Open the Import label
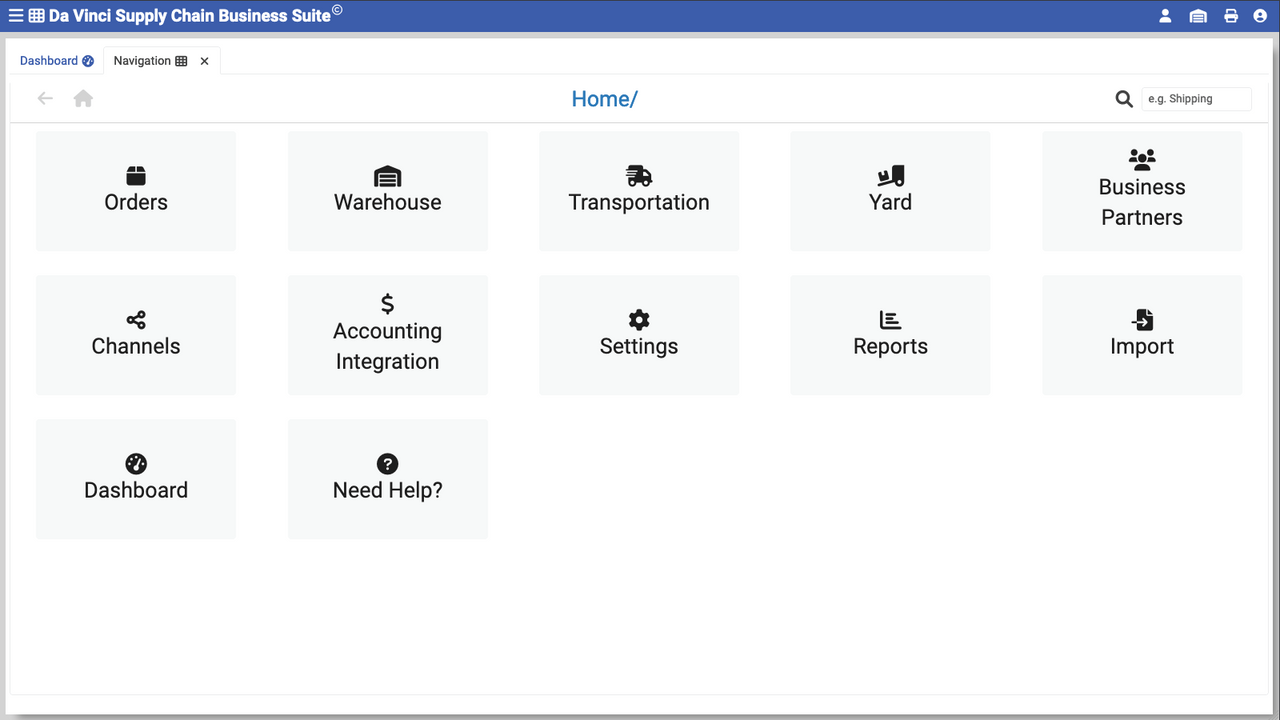1280x720 pixels. 1142,346
